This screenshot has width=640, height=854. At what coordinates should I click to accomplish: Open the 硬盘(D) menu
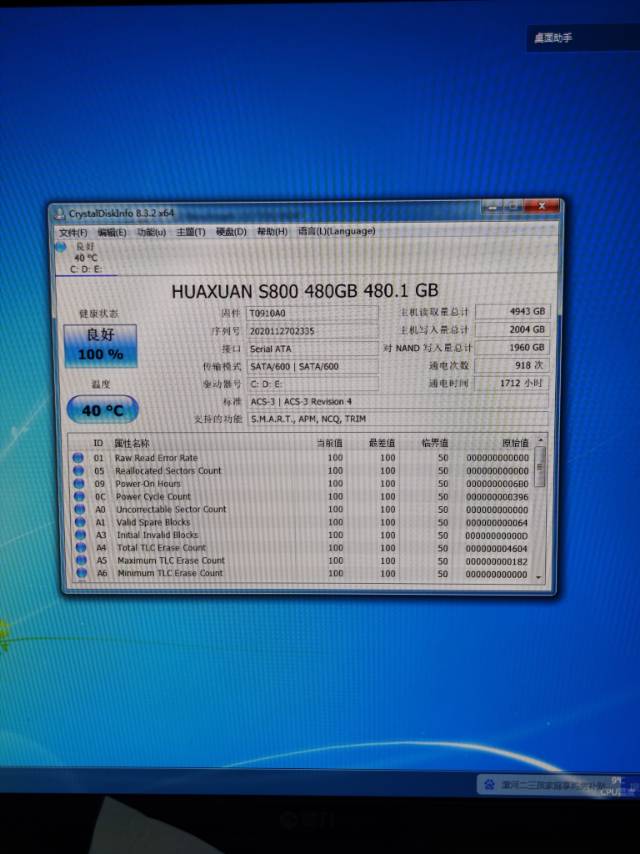(x=231, y=232)
